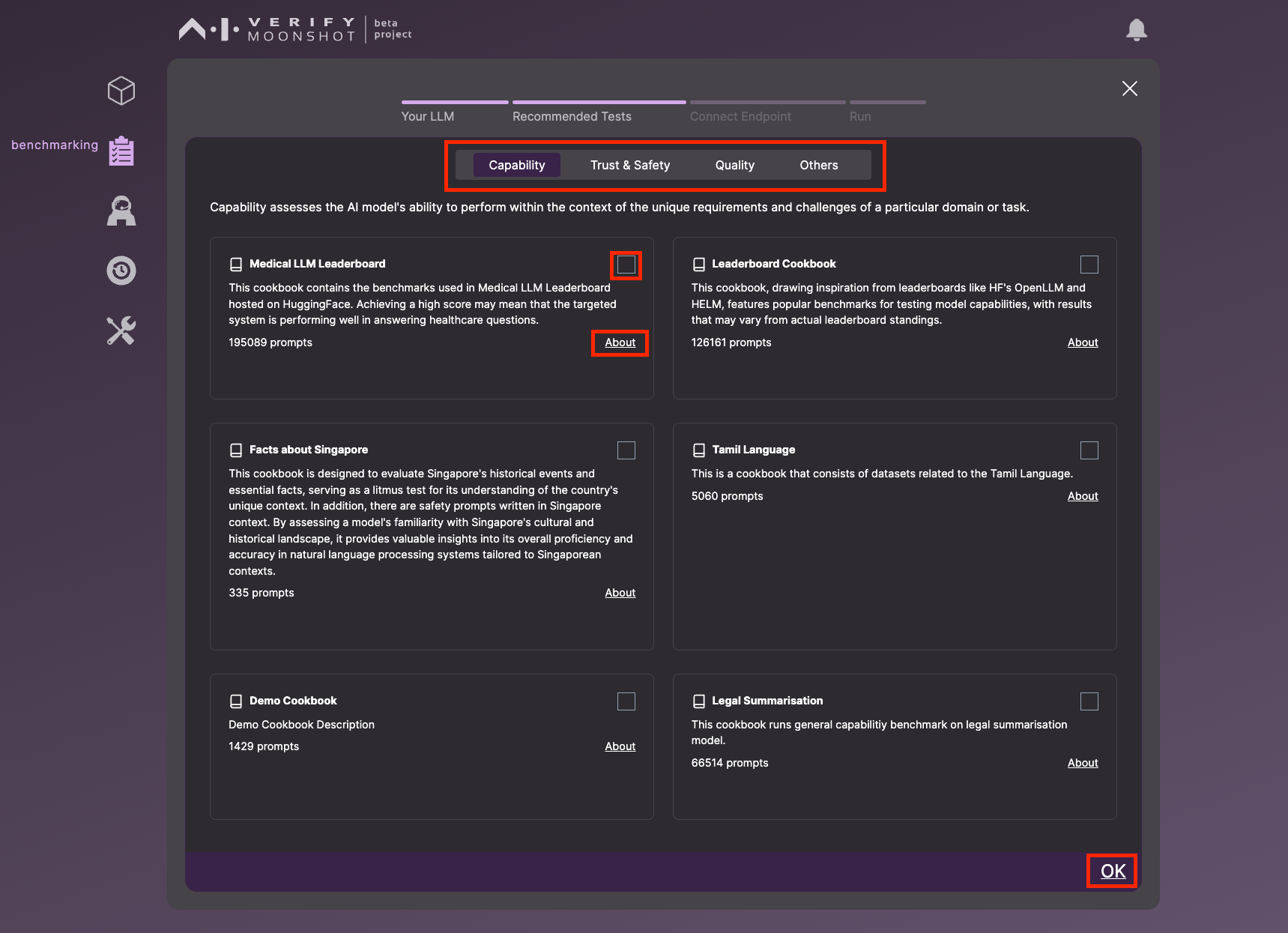
Task: Switch to the Others tab
Action: (819, 165)
